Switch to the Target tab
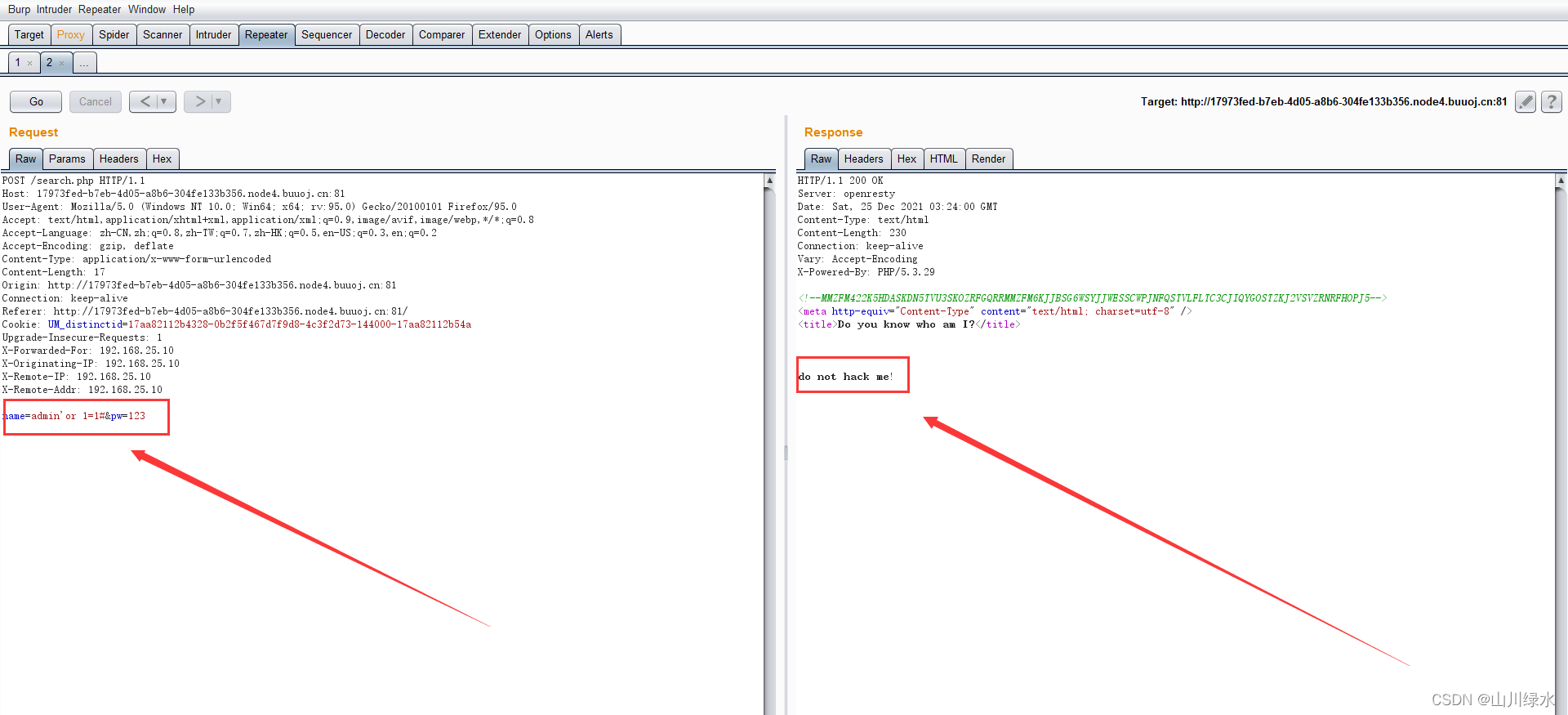This screenshot has height=715, width=1568. click(29, 34)
